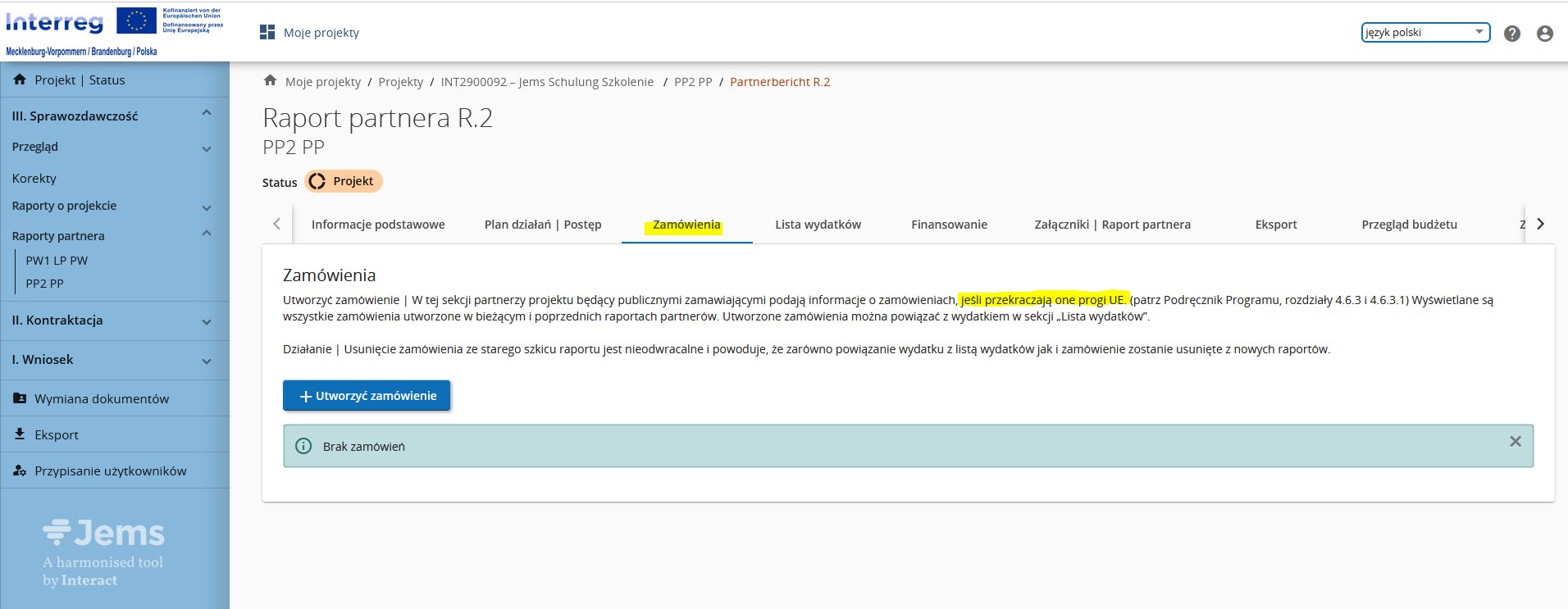Click the home icon in breadcrumb
The height and width of the screenshot is (609, 1568).
[270, 80]
